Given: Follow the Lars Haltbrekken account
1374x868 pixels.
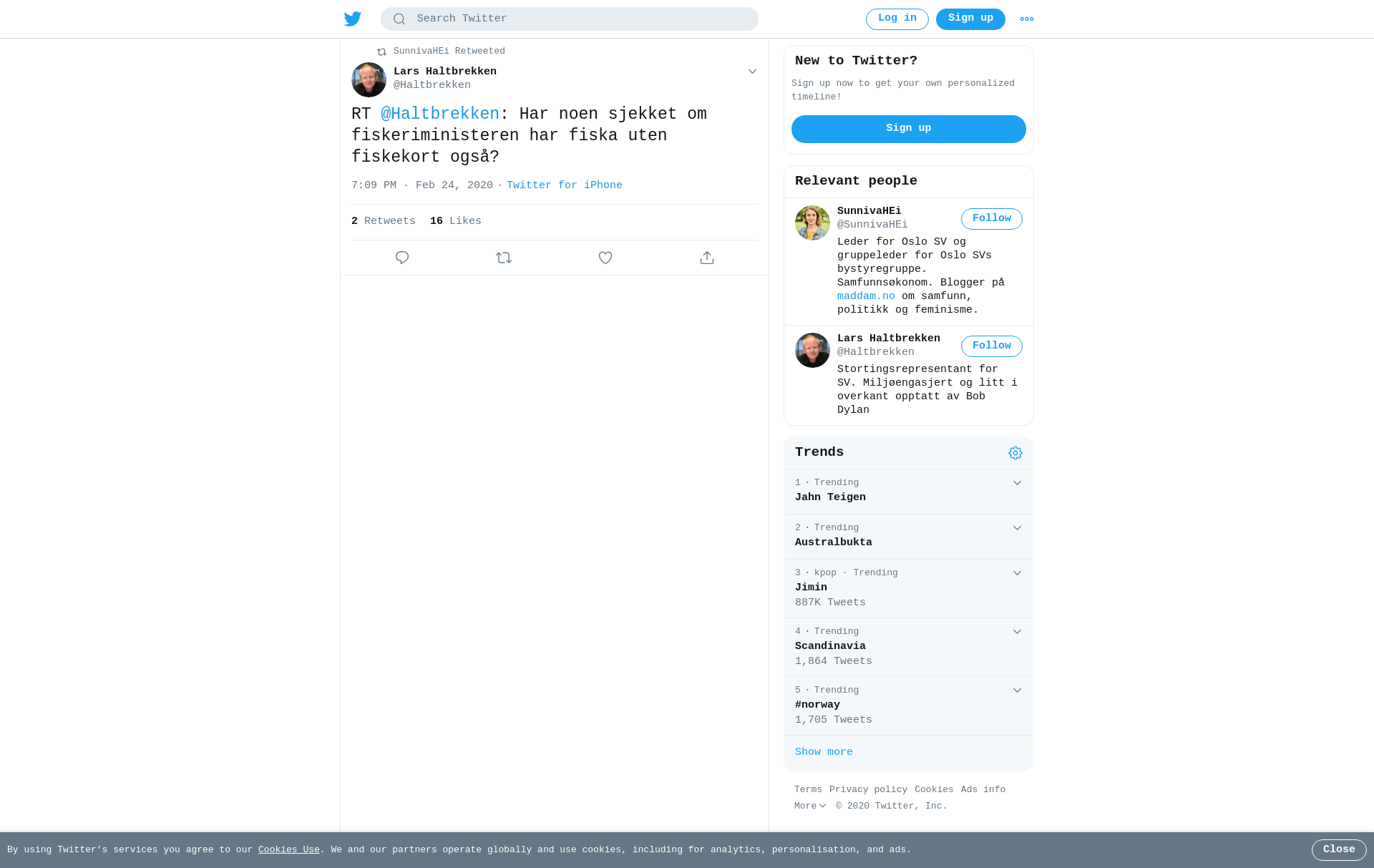Looking at the screenshot, I should 992,346.
